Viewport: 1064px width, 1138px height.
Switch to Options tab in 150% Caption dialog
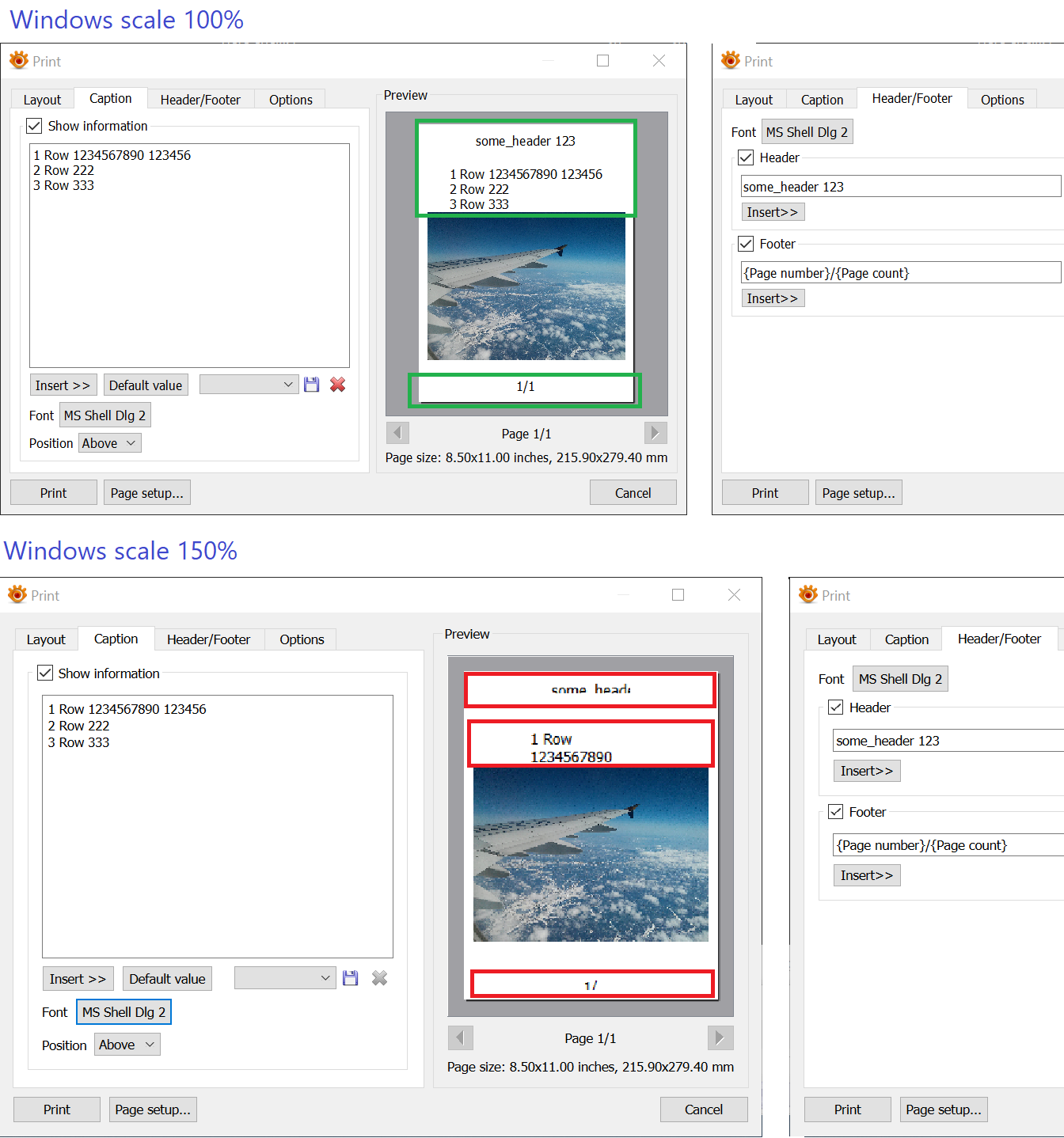[x=302, y=639]
